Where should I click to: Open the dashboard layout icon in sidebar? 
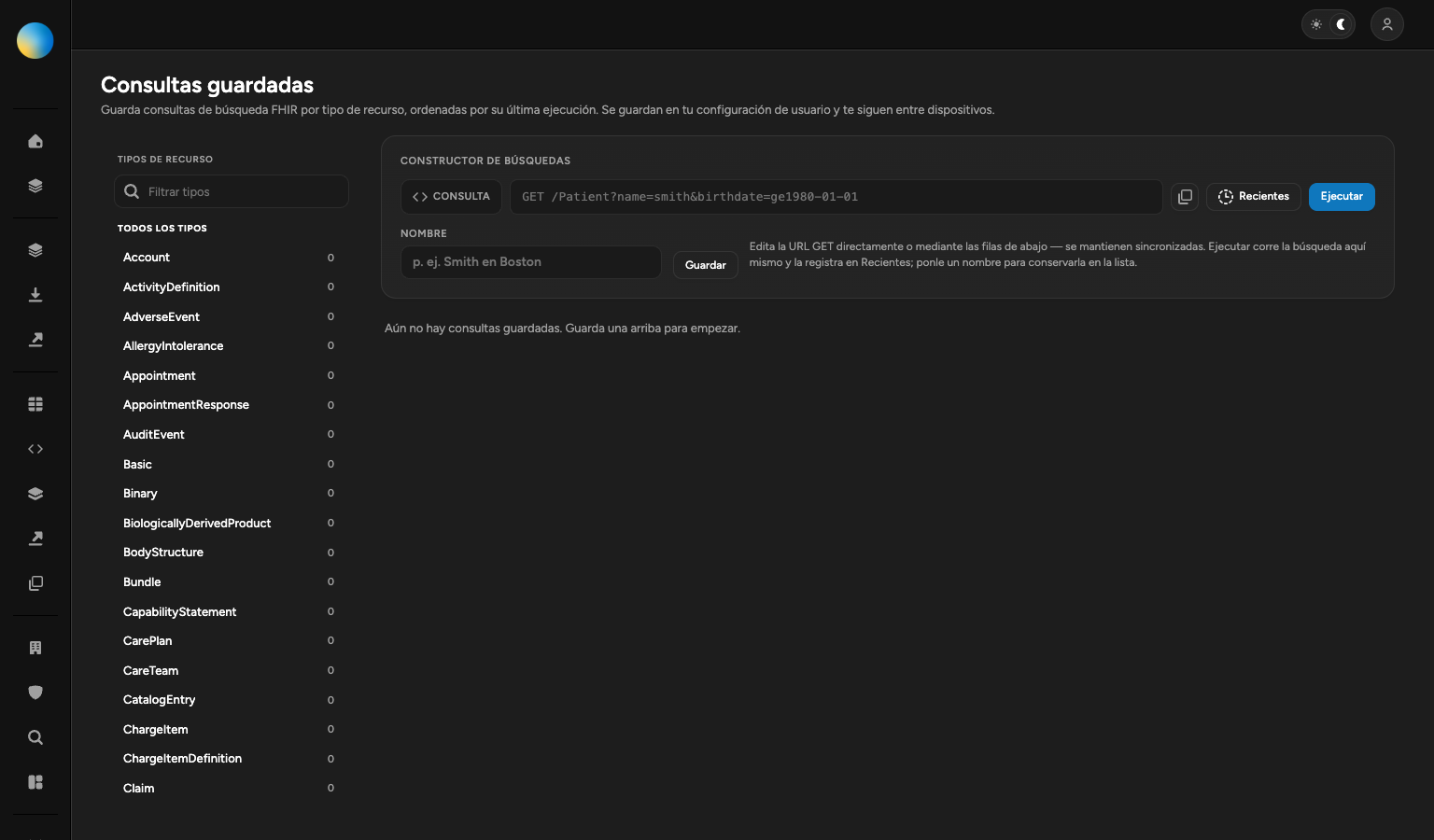(35, 782)
